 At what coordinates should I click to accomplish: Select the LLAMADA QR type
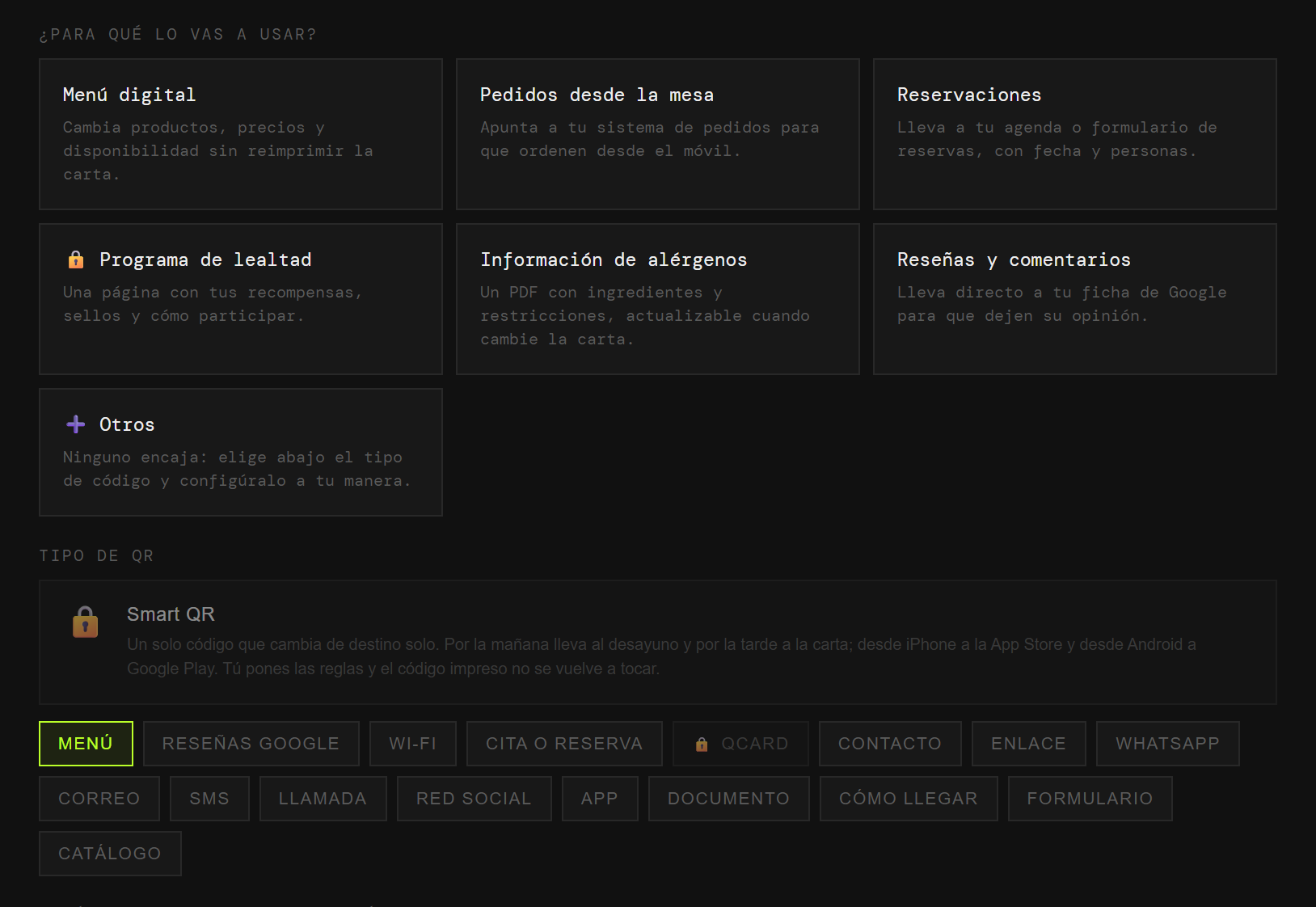pos(323,799)
